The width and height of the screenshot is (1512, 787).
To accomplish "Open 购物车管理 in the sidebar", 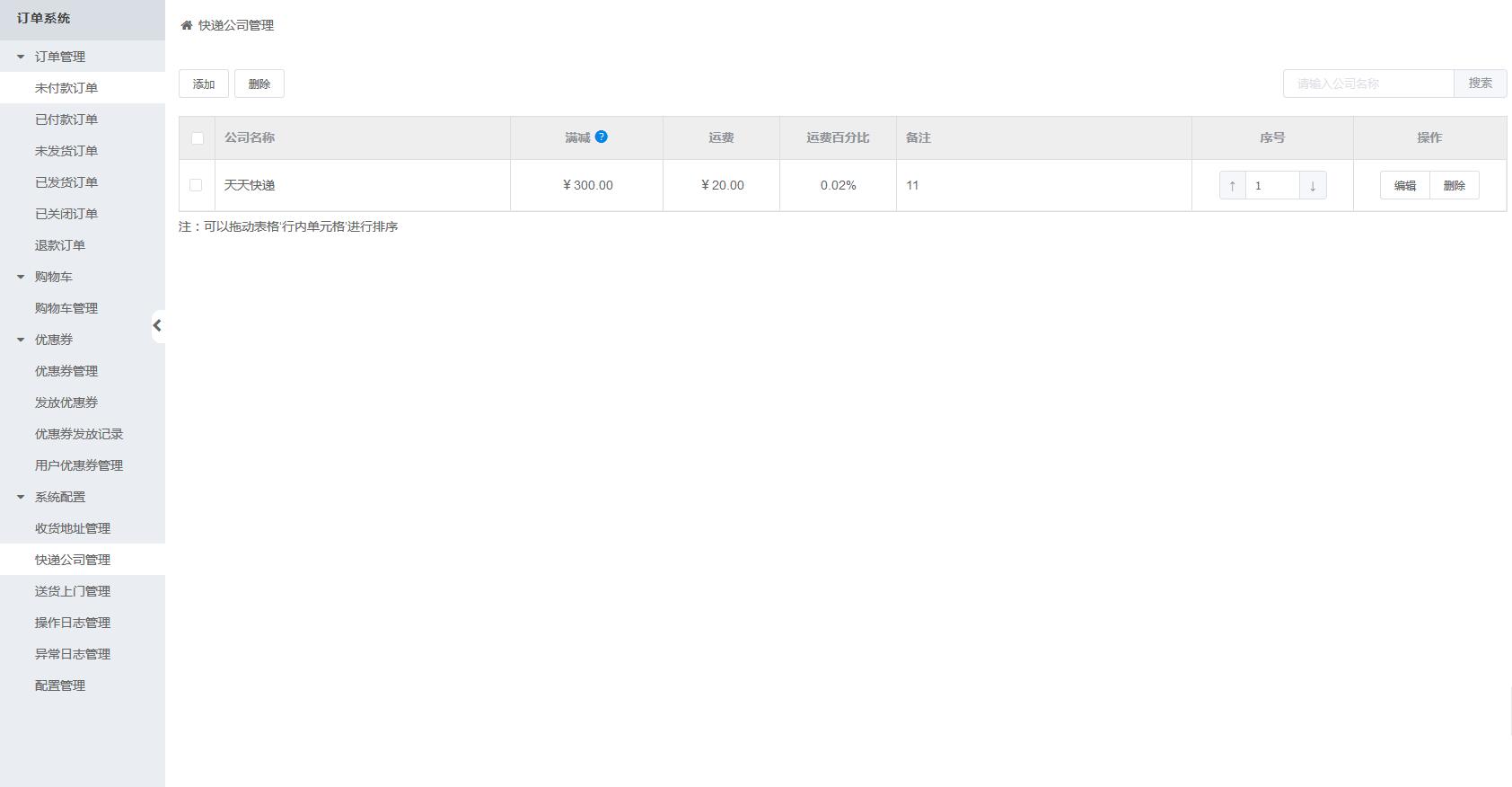I will pos(83,308).
